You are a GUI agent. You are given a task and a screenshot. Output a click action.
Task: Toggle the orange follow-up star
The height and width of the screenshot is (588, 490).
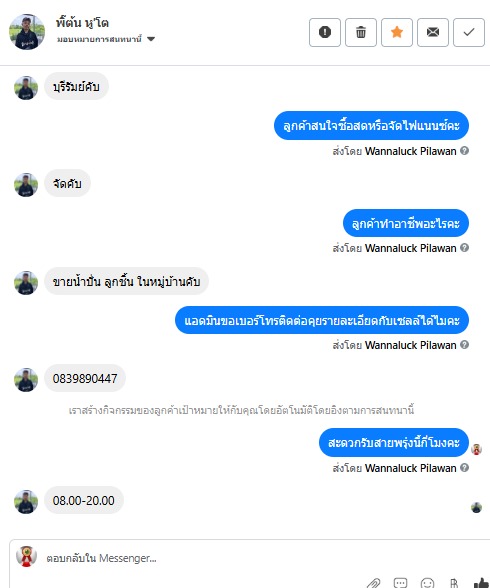tap(397, 32)
